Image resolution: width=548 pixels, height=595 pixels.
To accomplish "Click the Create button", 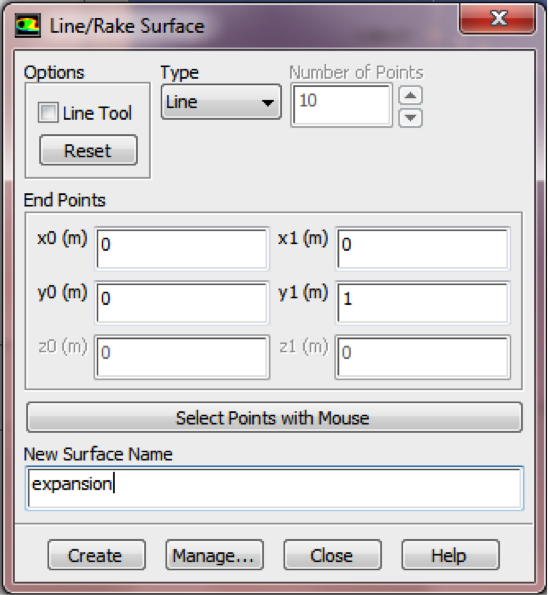I will 96,555.
